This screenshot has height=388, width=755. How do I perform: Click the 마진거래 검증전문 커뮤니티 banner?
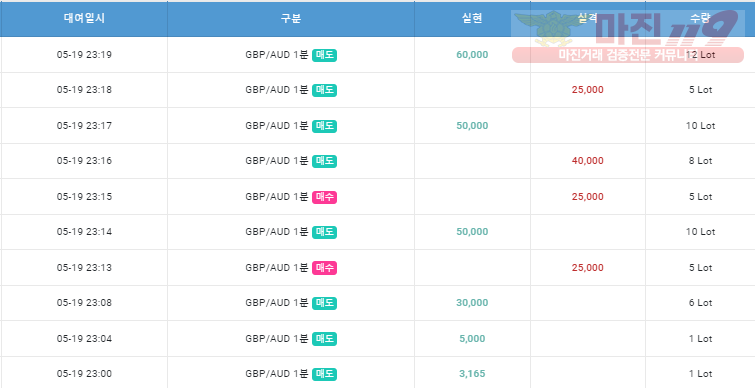coord(627,55)
